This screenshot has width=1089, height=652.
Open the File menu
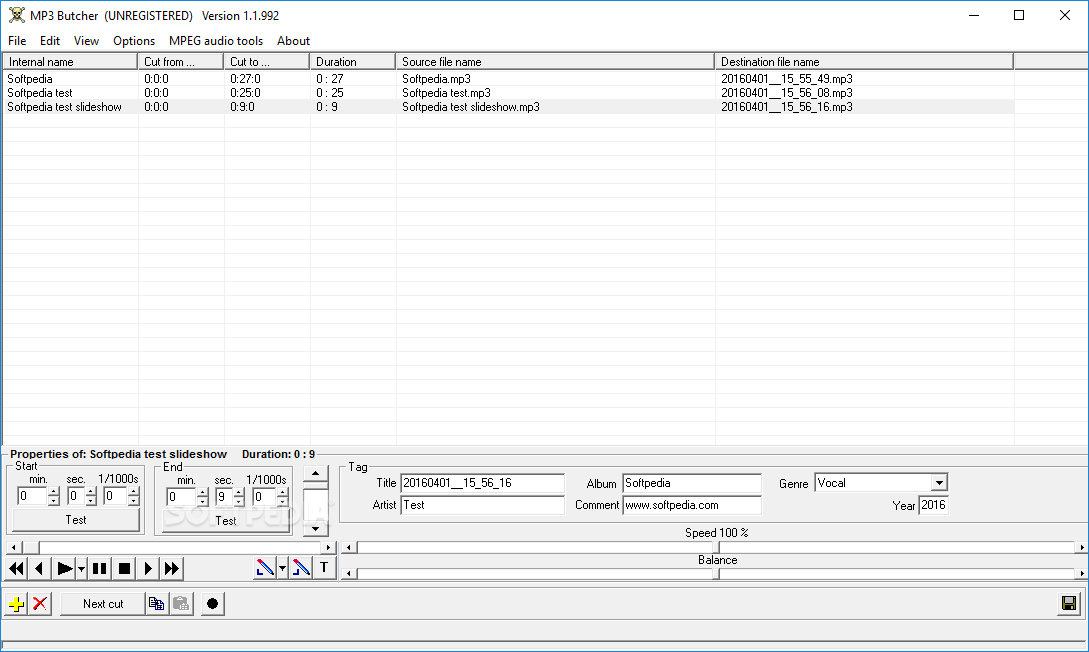coord(17,40)
